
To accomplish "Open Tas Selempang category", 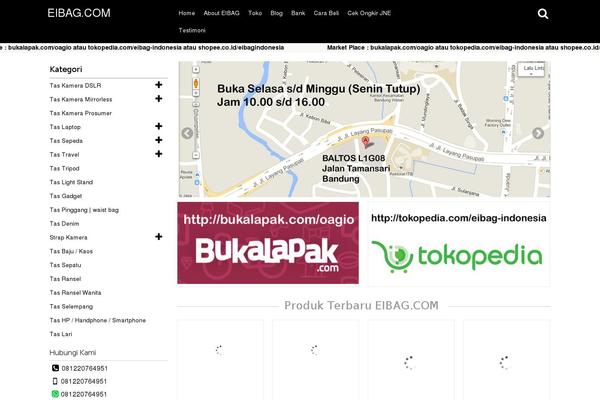I will [71, 306].
